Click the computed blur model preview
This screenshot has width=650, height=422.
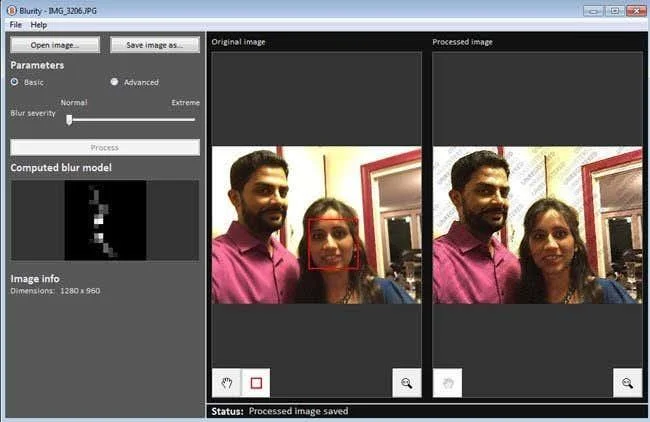[105, 220]
